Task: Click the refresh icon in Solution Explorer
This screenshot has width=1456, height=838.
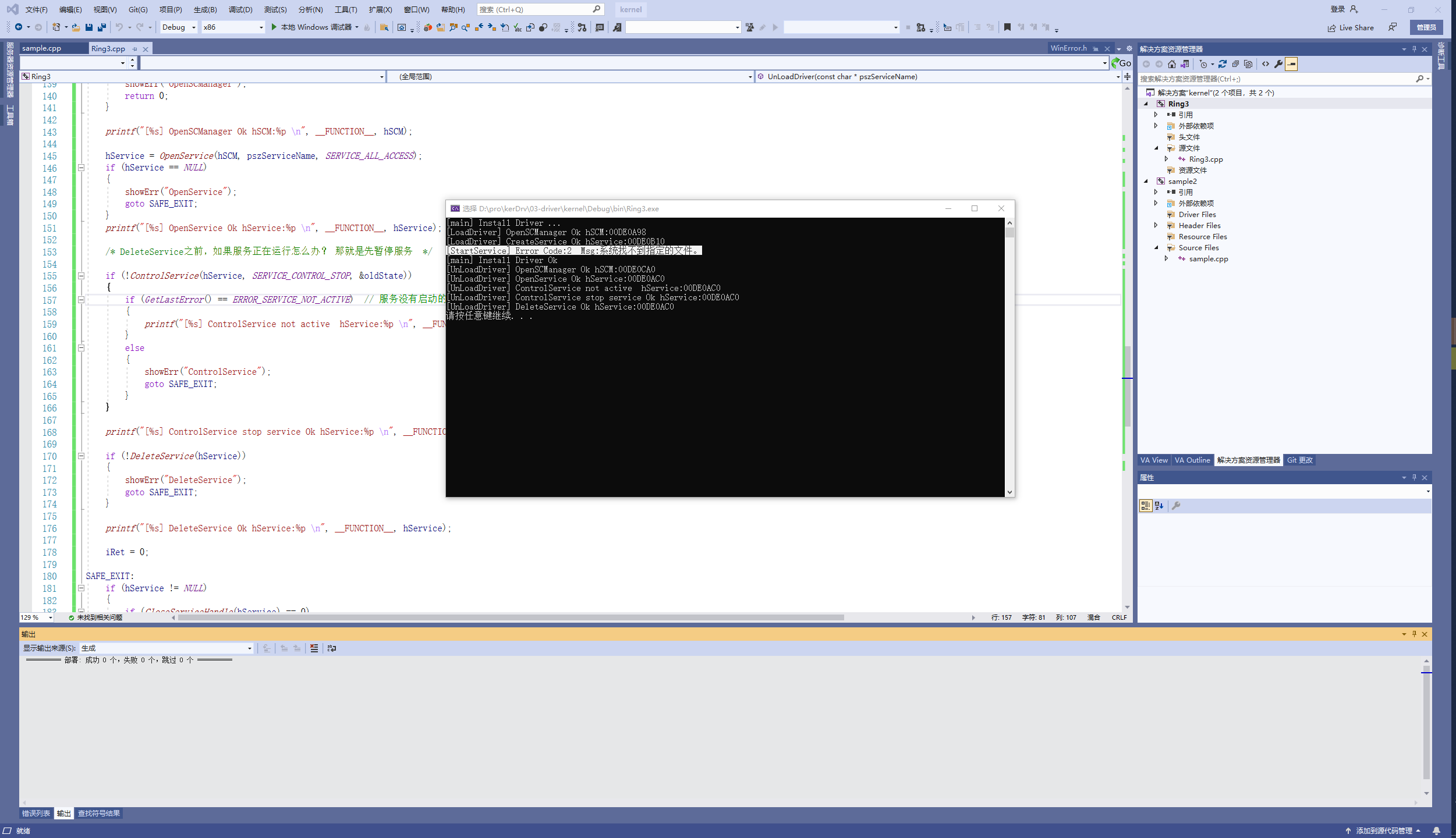Action: pyautogui.click(x=1223, y=64)
